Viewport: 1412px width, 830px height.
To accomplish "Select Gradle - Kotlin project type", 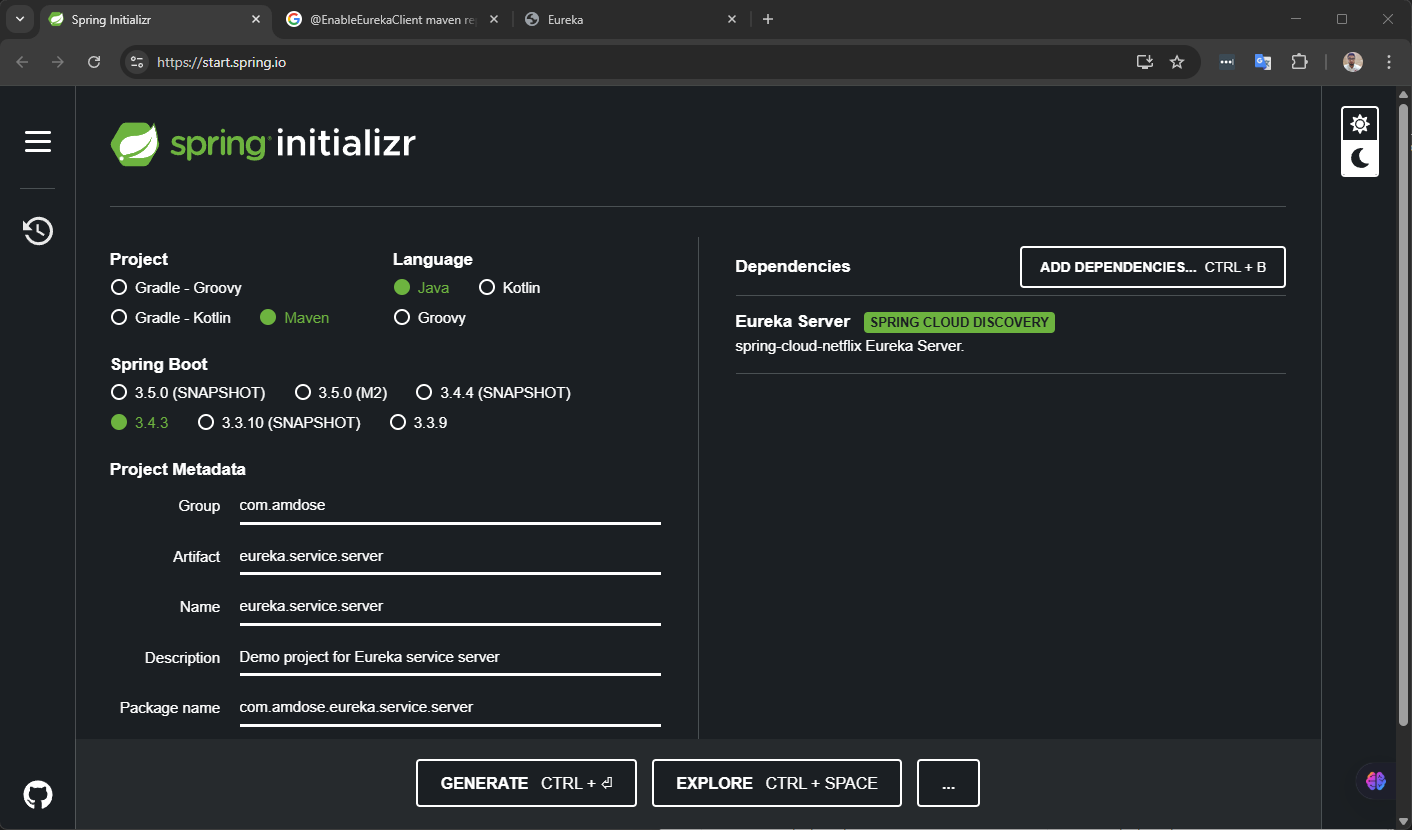I will tap(171, 318).
